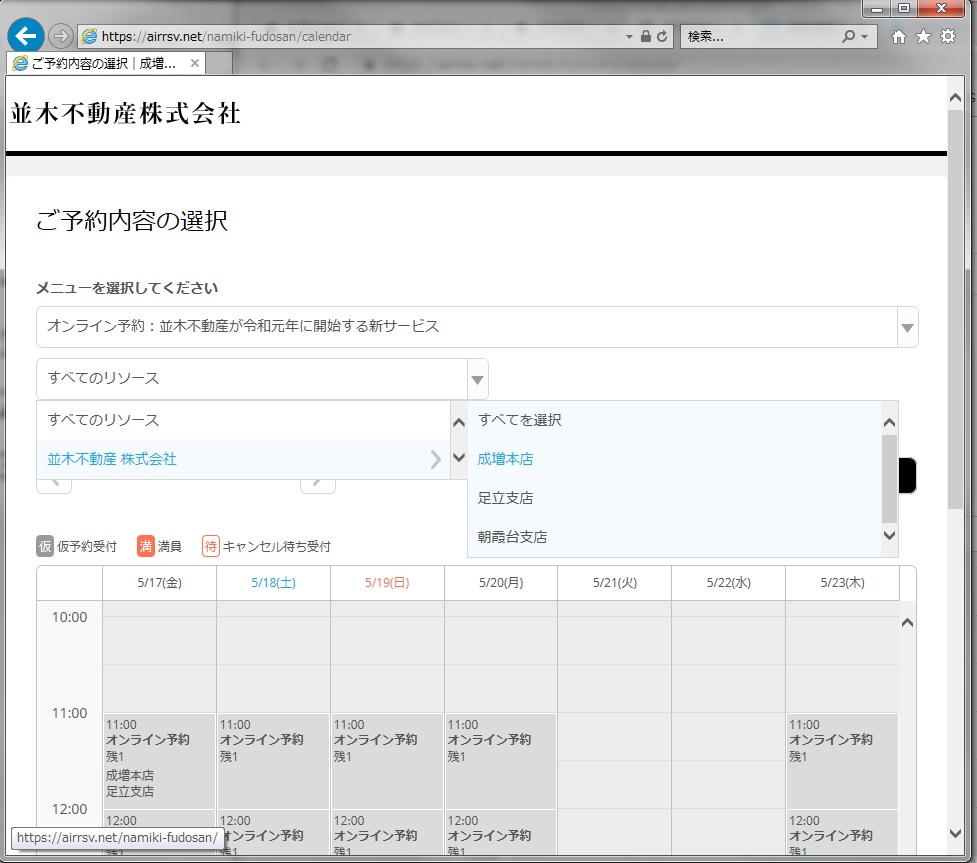Click the 5/21(火) column header
This screenshot has height=863, width=977.
click(x=615, y=583)
